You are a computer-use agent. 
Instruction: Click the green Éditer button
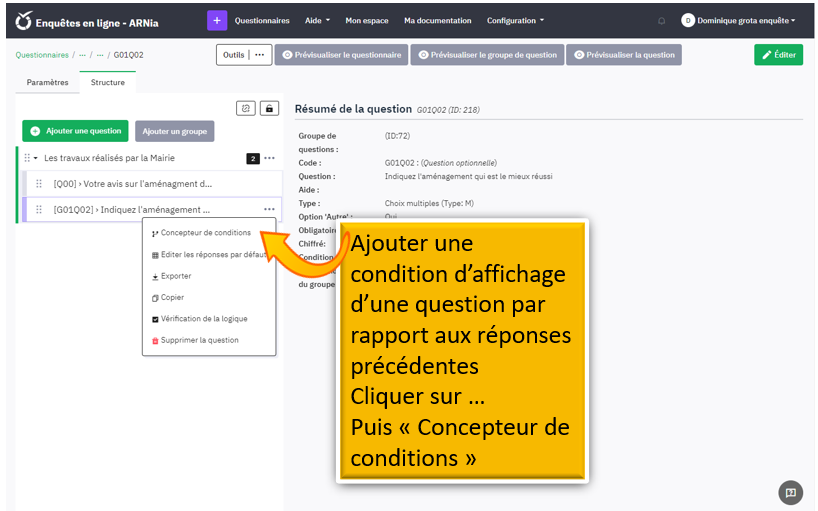[x=778, y=55]
